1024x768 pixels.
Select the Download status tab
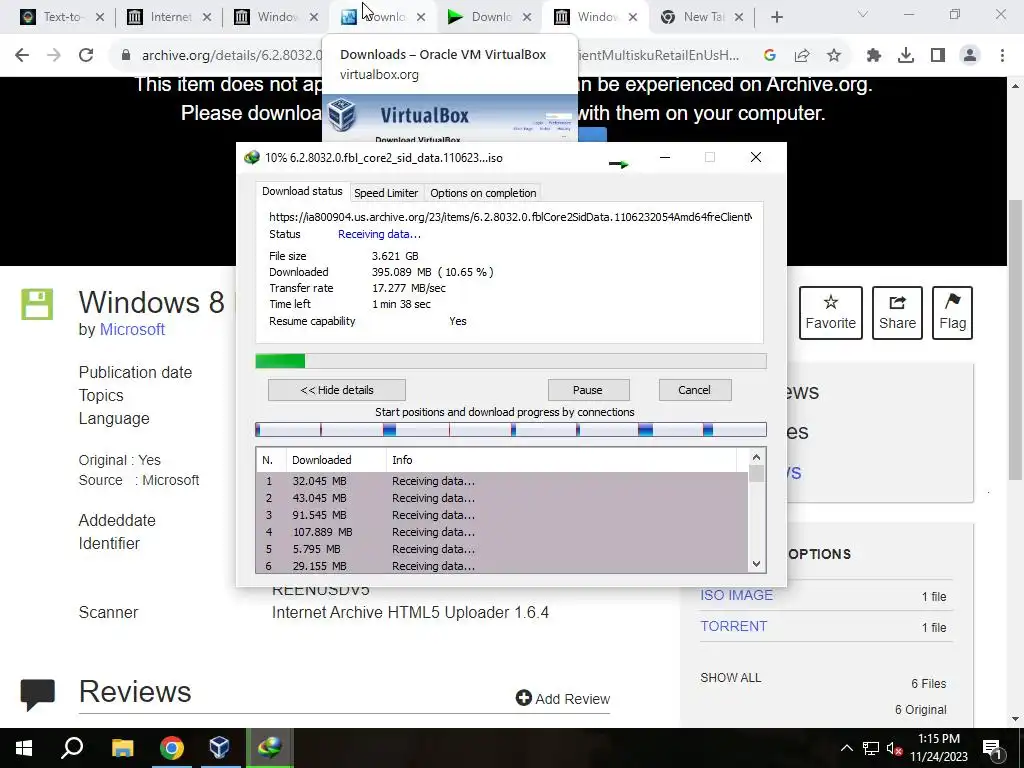(302, 191)
